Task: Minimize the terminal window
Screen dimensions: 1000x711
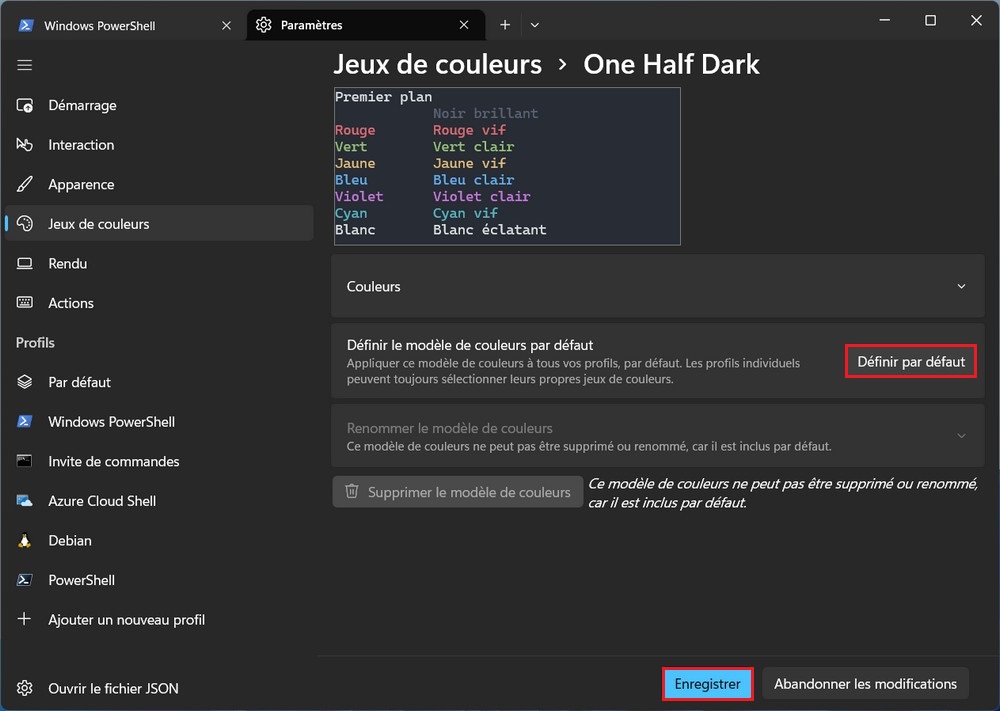Action: pyautogui.click(x=885, y=20)
